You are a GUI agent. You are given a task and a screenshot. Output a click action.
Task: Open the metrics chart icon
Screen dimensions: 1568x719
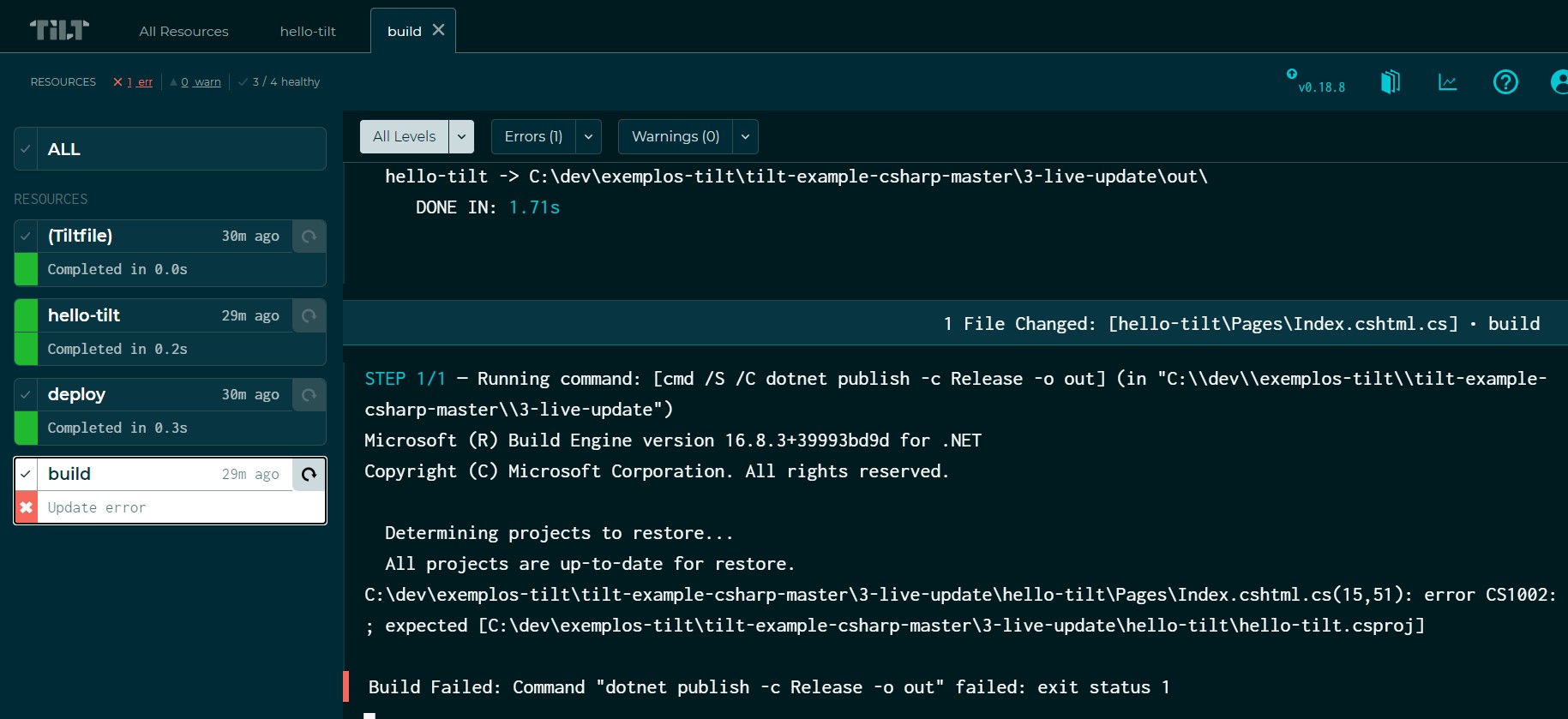click(x=1448, y=82)
